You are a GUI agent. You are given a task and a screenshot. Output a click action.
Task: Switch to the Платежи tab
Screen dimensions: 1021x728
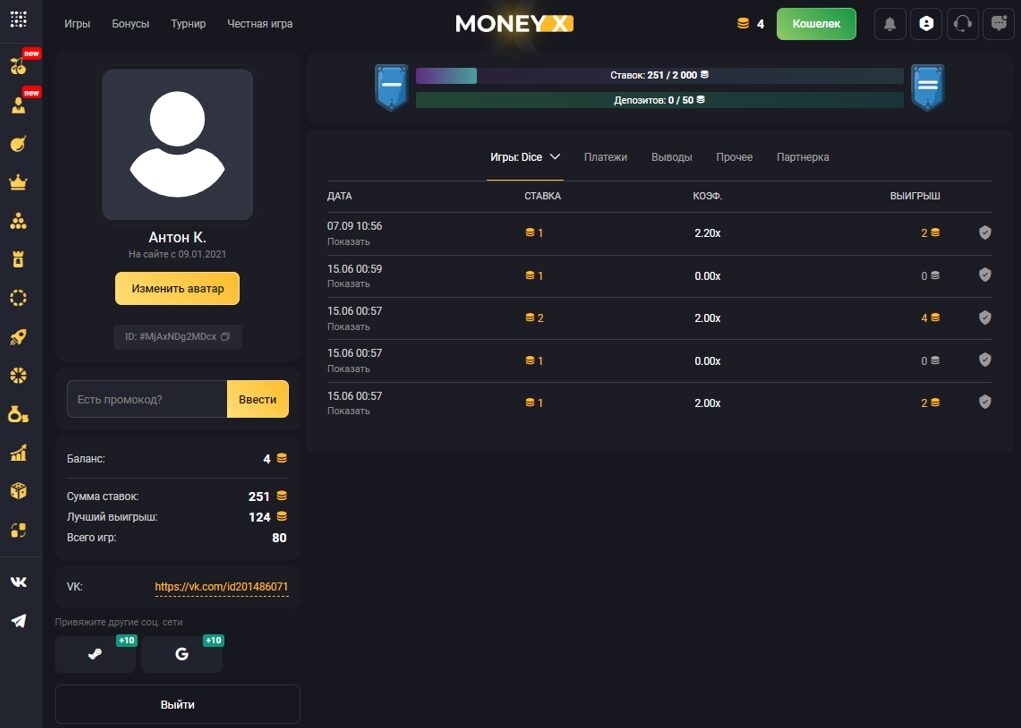point(606,157)
